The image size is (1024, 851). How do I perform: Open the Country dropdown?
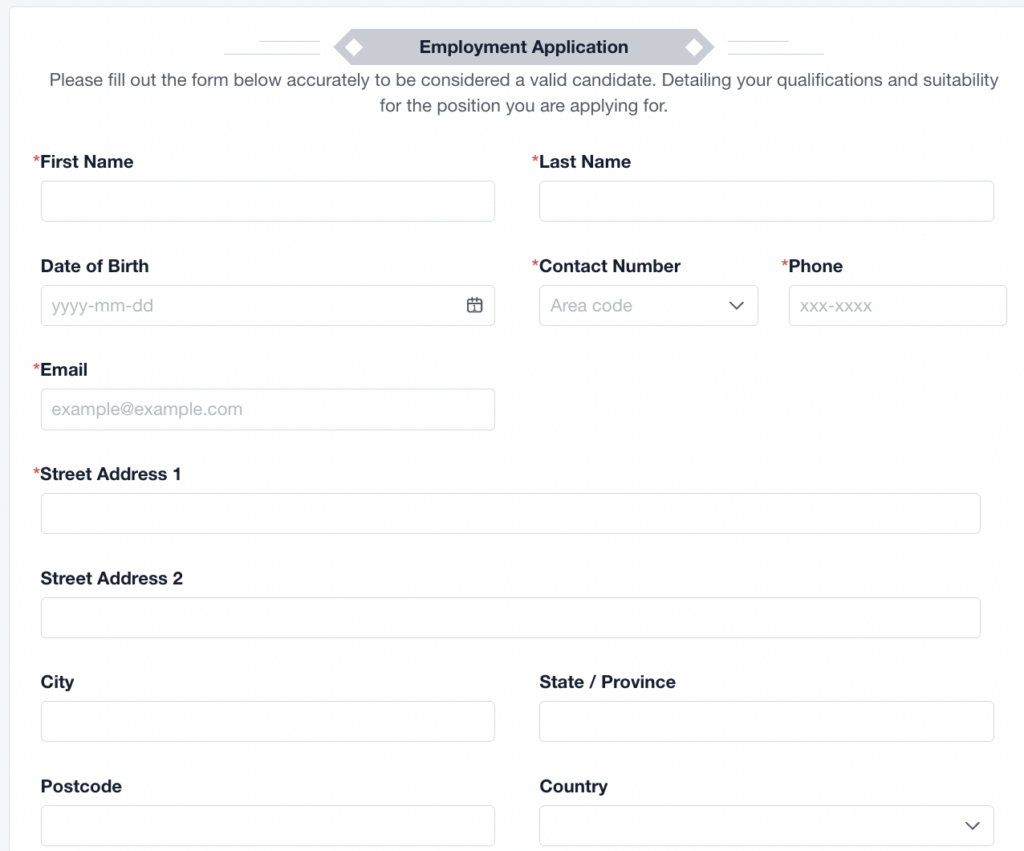point(766,826)
